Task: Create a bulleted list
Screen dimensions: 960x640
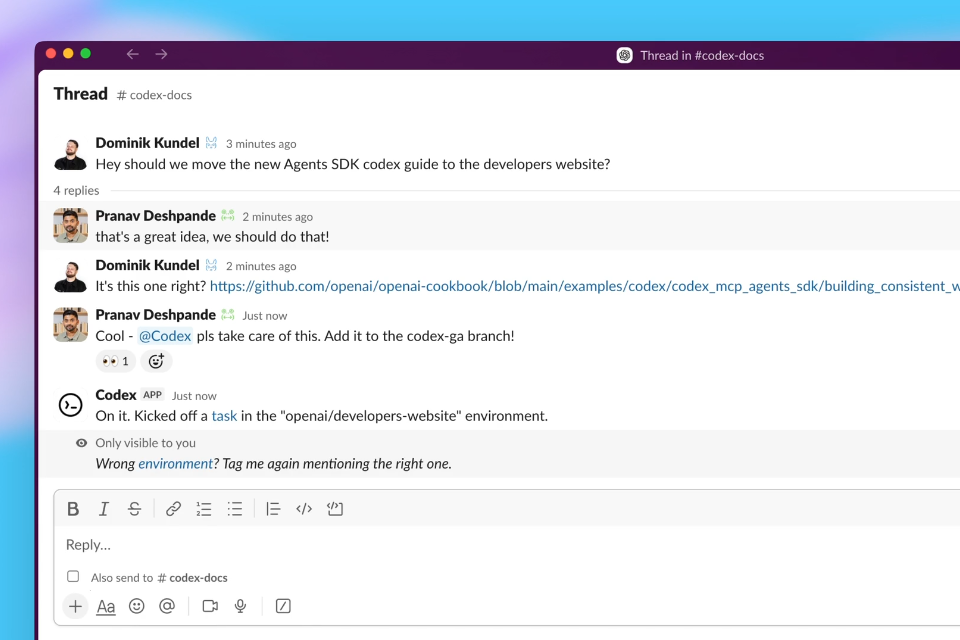Action: [x=235, y=509]
